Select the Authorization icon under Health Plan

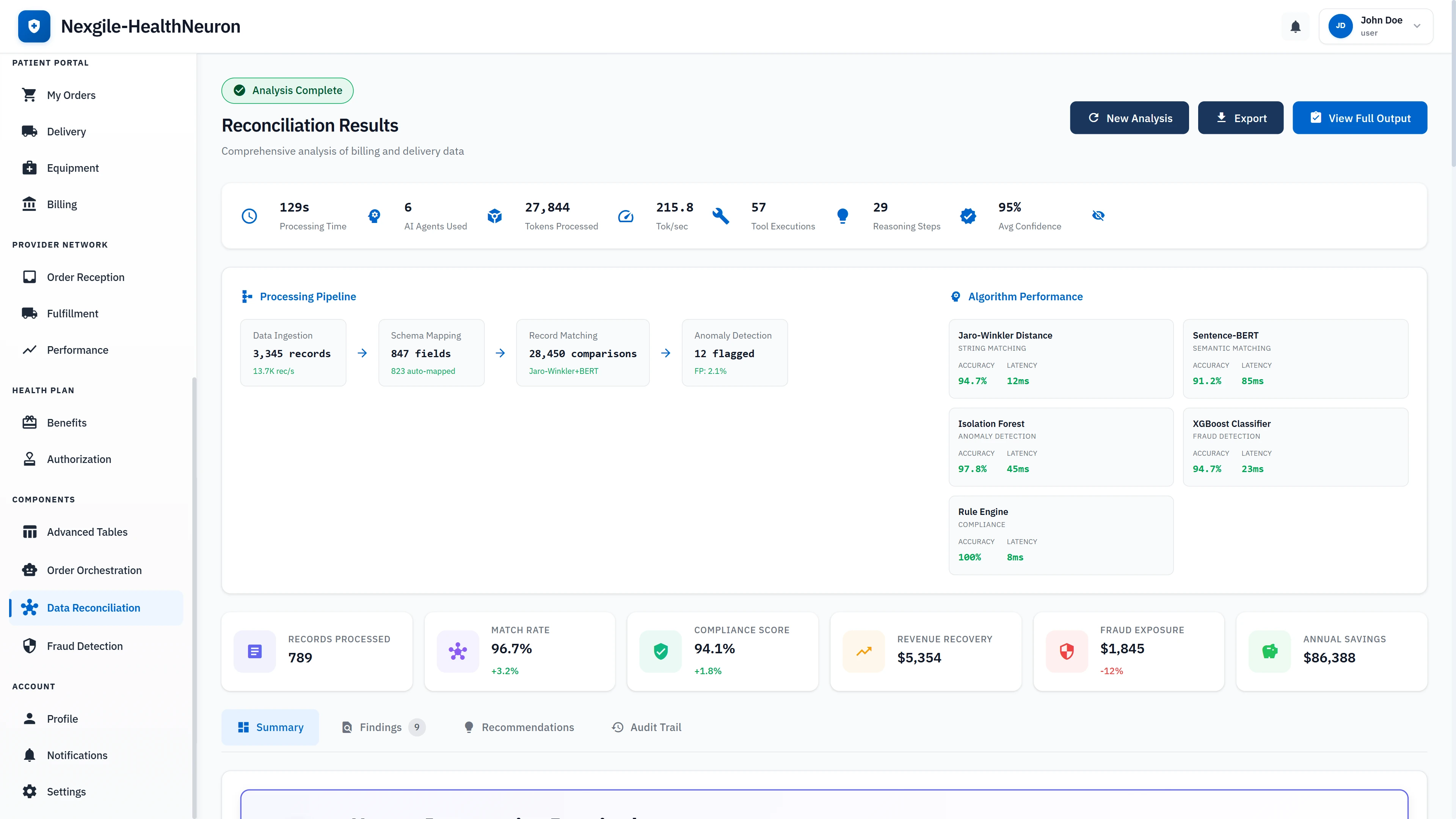pyautogui.click(x=30, y=459)
